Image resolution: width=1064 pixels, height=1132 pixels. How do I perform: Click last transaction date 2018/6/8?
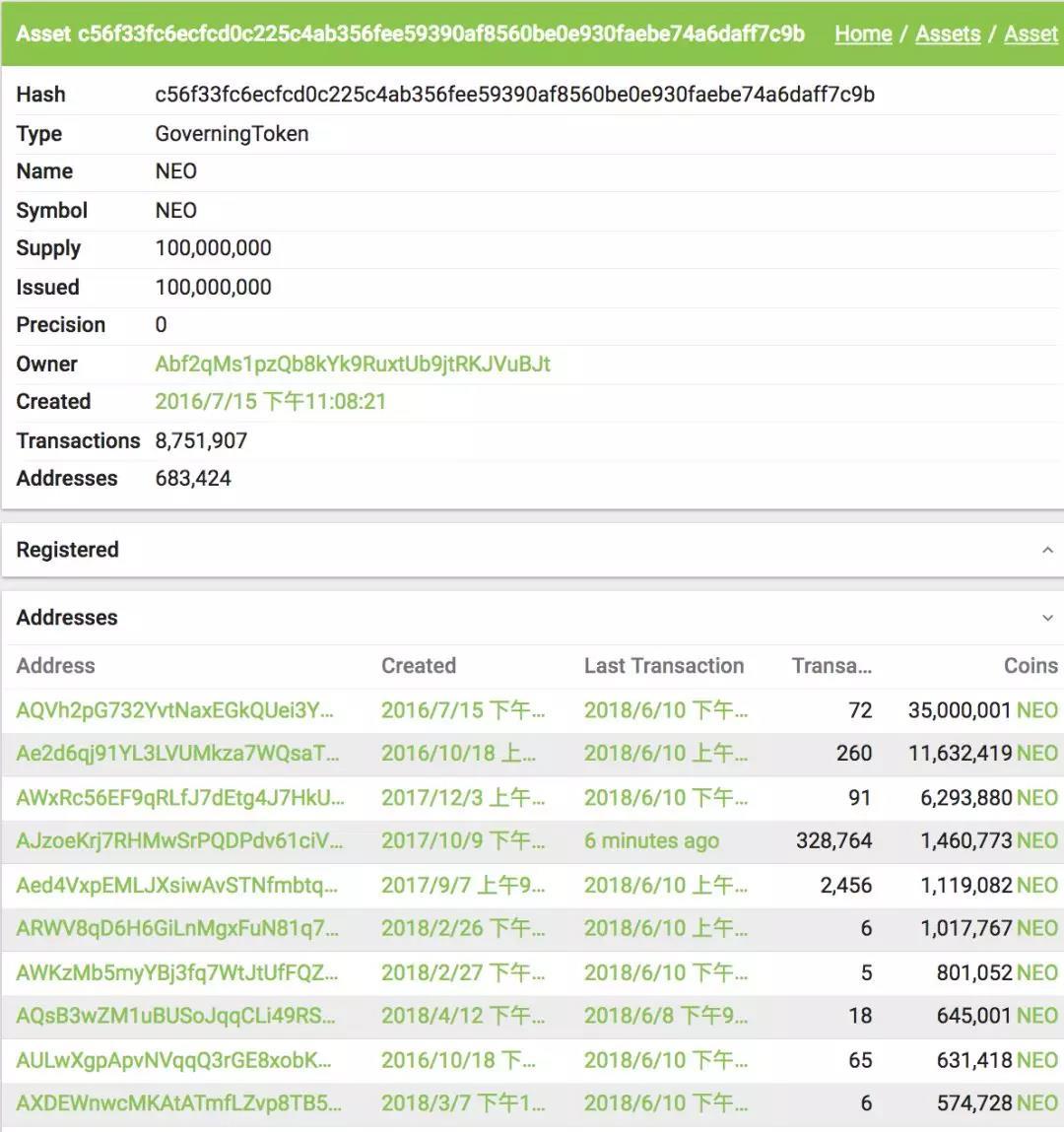[x=666, y=1016]
